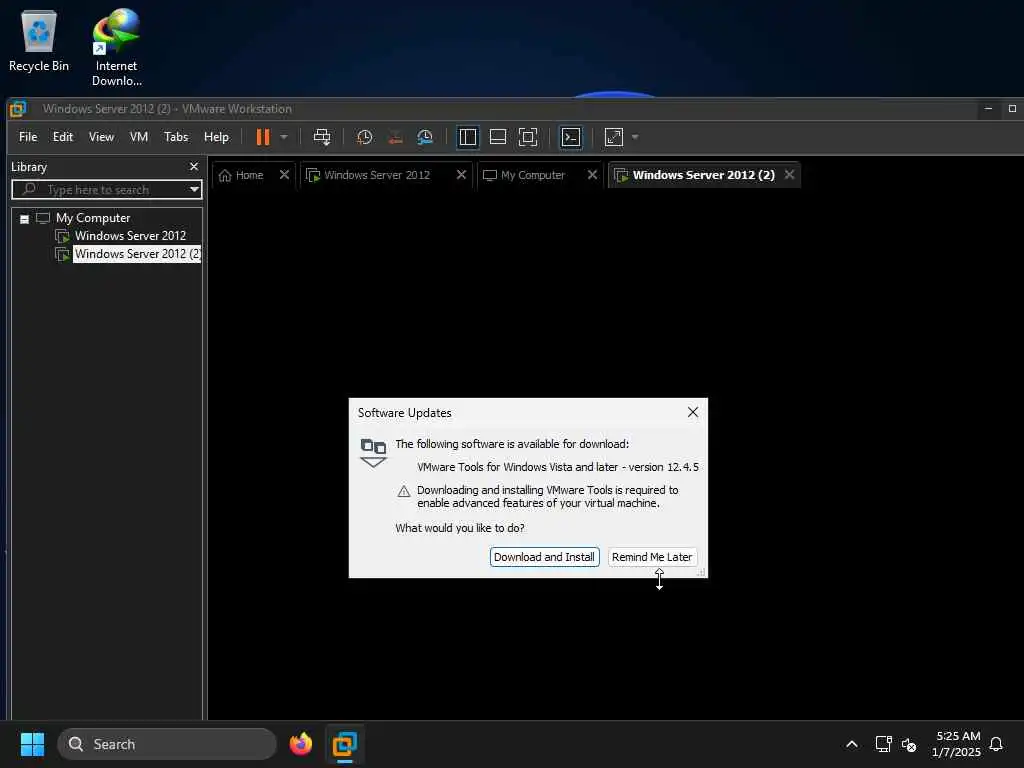The height and width of the screenshot is (768, 1024).
Task: Click the dialog resize grip corner
Action: (701, 572)
